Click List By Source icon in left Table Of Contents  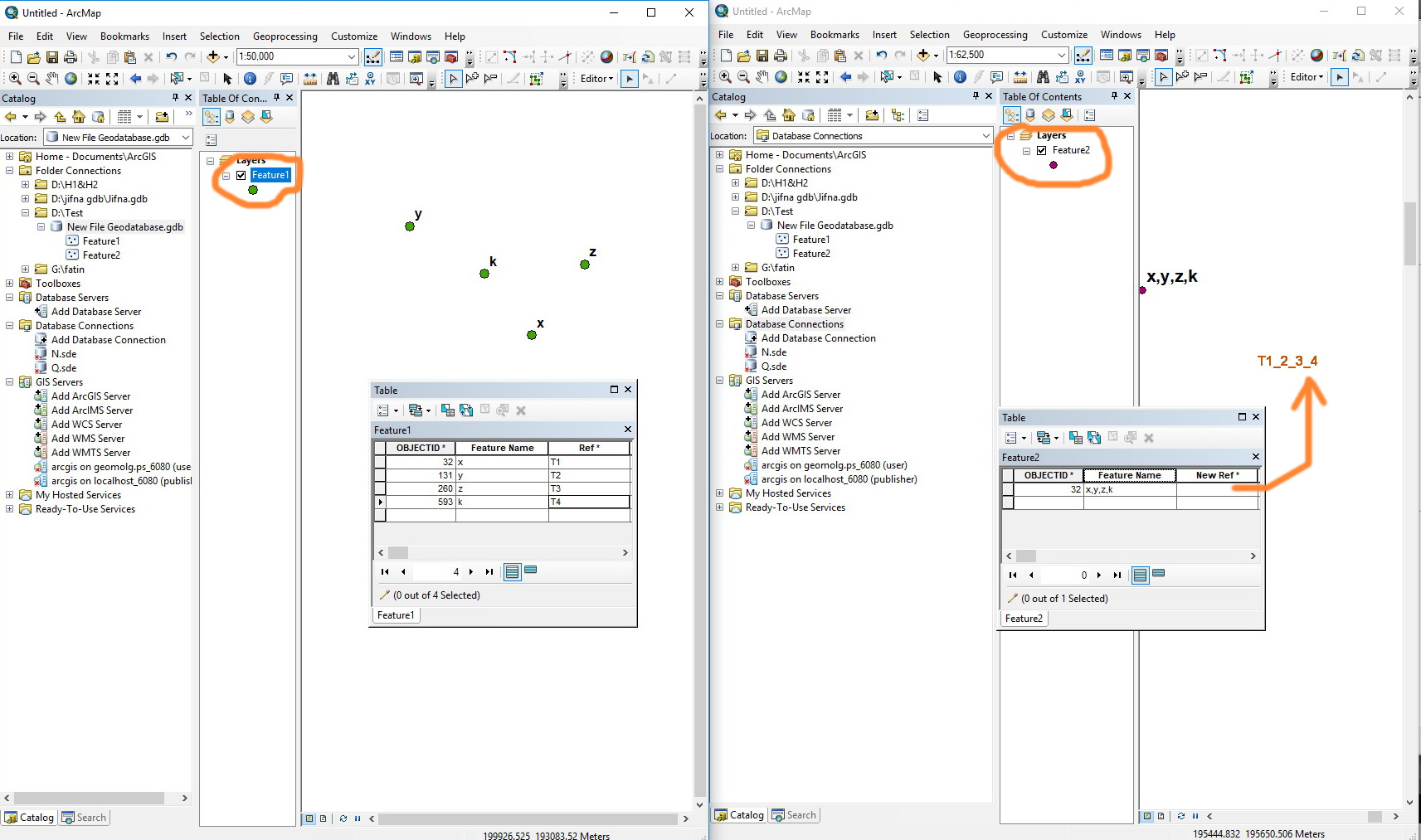(x=230, y=117)
